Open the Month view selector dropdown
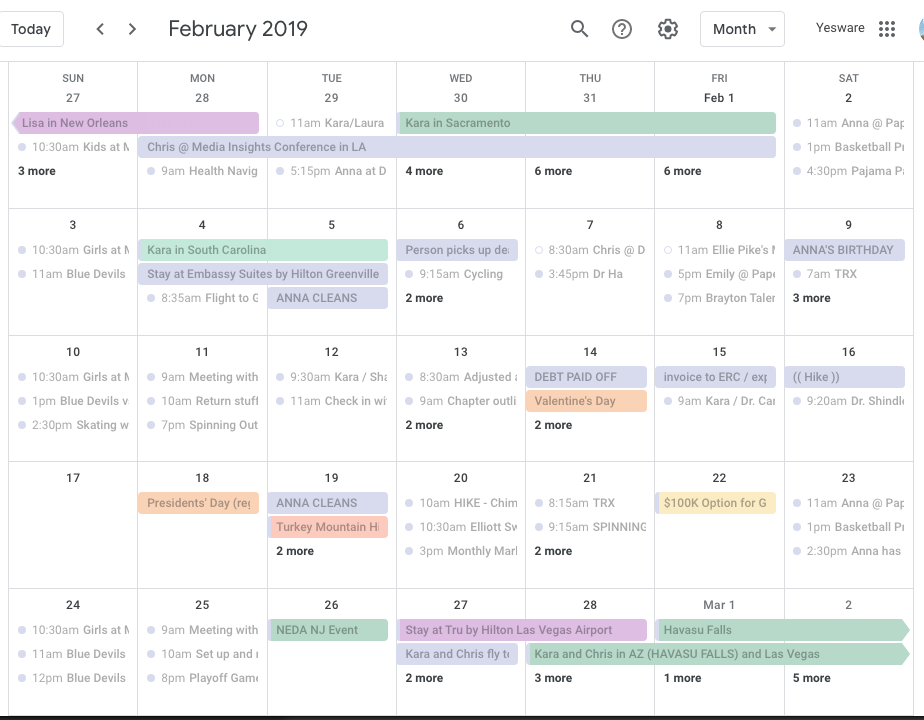Image resolution: width=924 pixels, height=720 pixels. tap(742, 29)
